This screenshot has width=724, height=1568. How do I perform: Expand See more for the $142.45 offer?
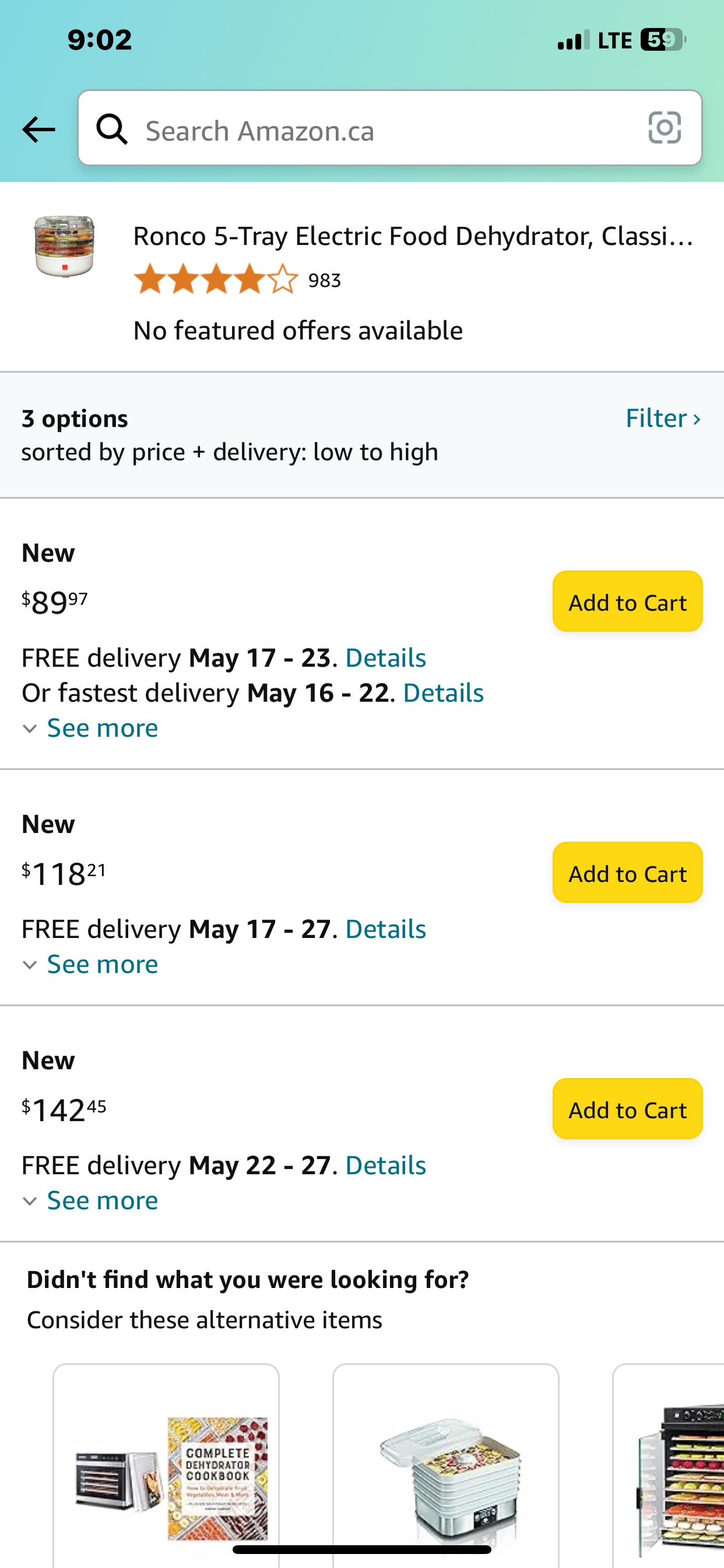tap(101, 1200)
